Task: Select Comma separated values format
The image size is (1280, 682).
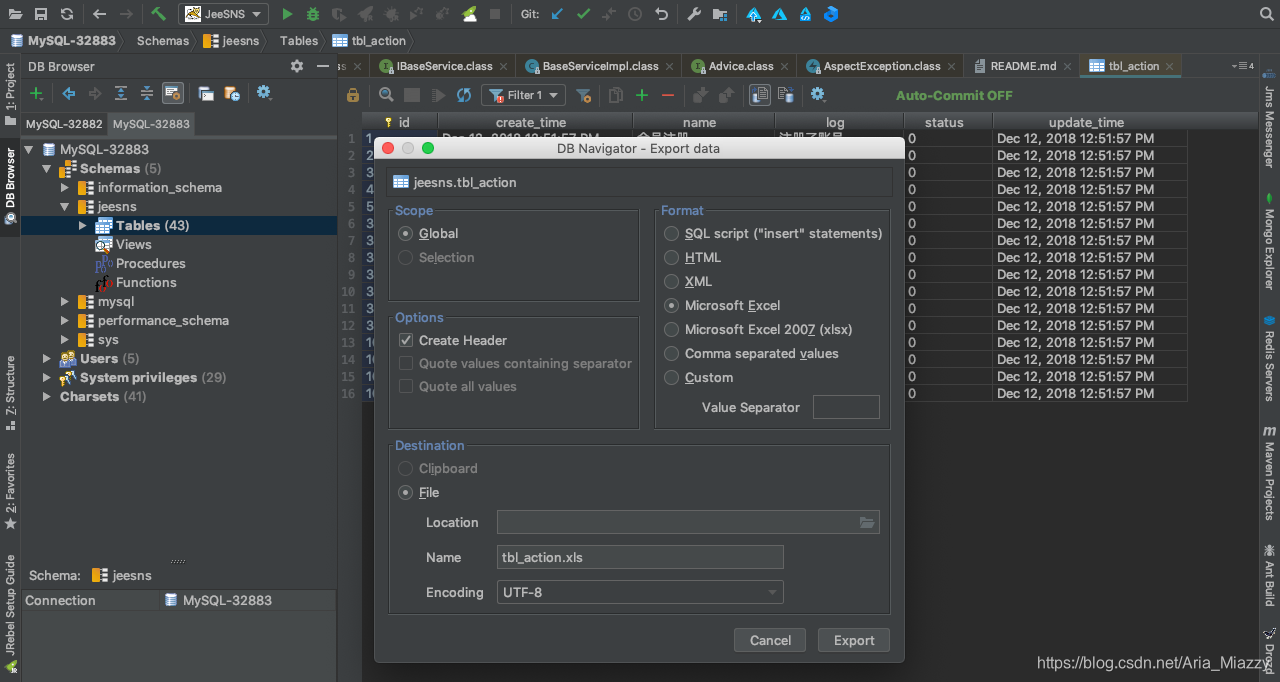Action: coord(671,353)
